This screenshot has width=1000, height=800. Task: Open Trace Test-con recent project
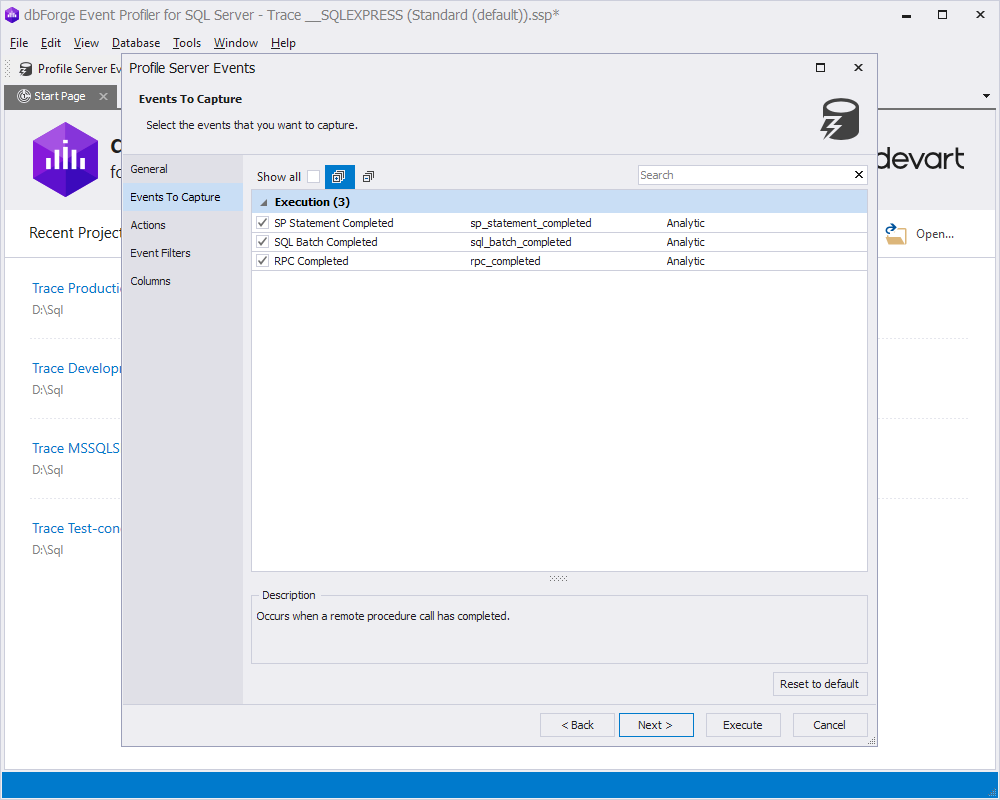tap(76, 528)
